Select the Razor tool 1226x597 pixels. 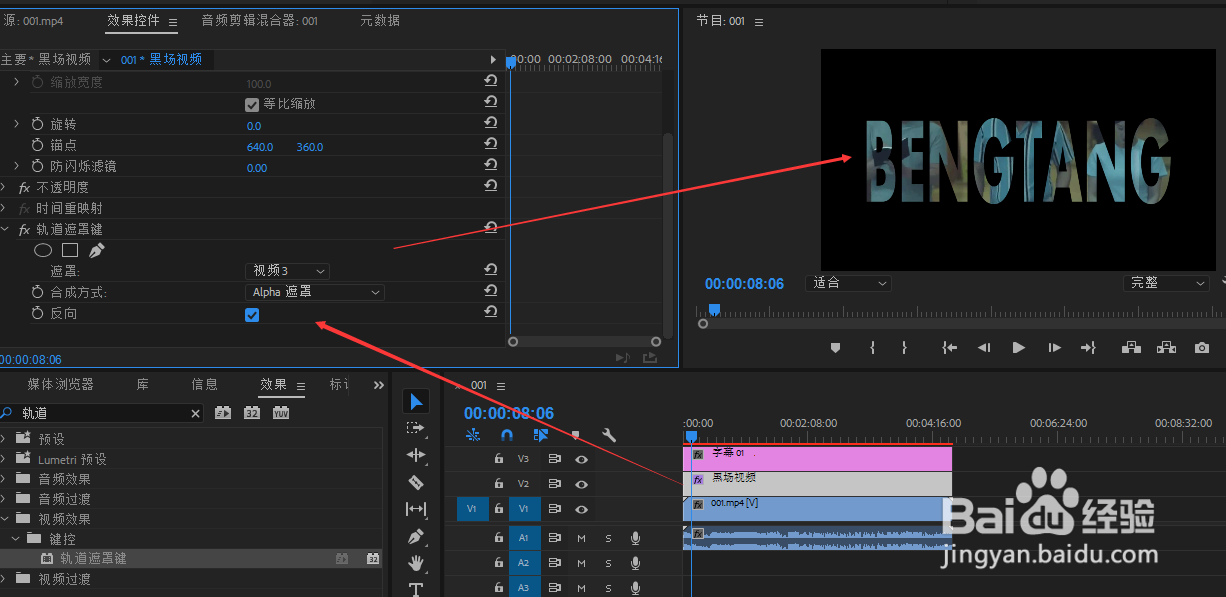(x=417, y=482)
